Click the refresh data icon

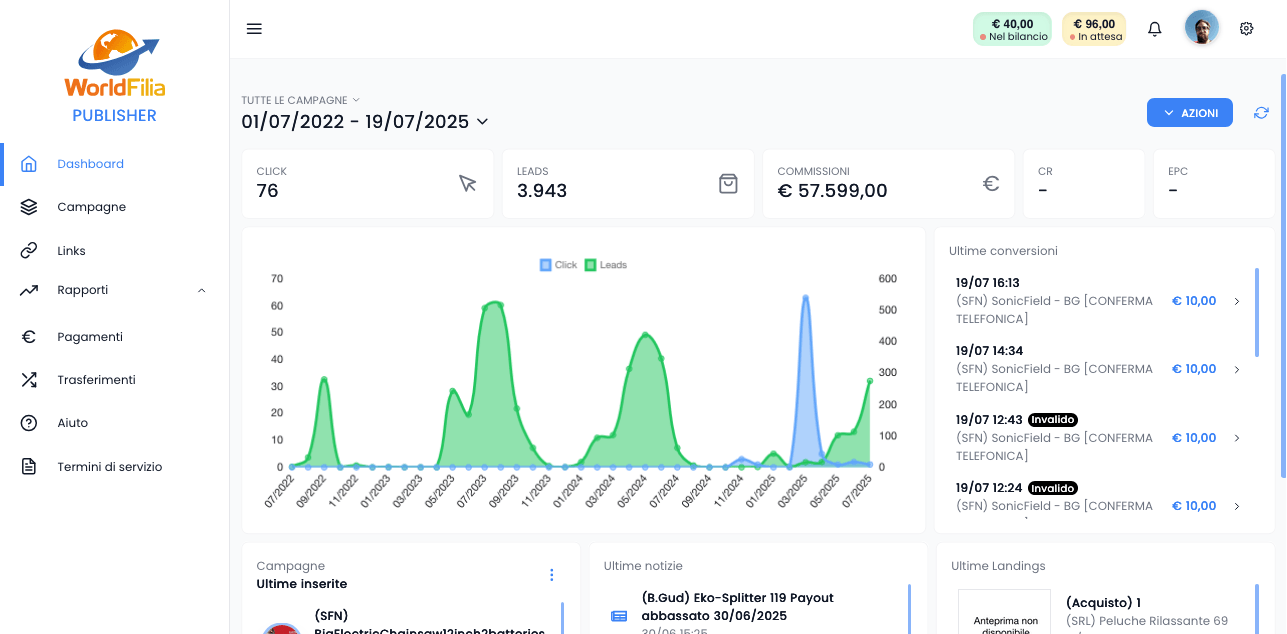[1261, 113]
